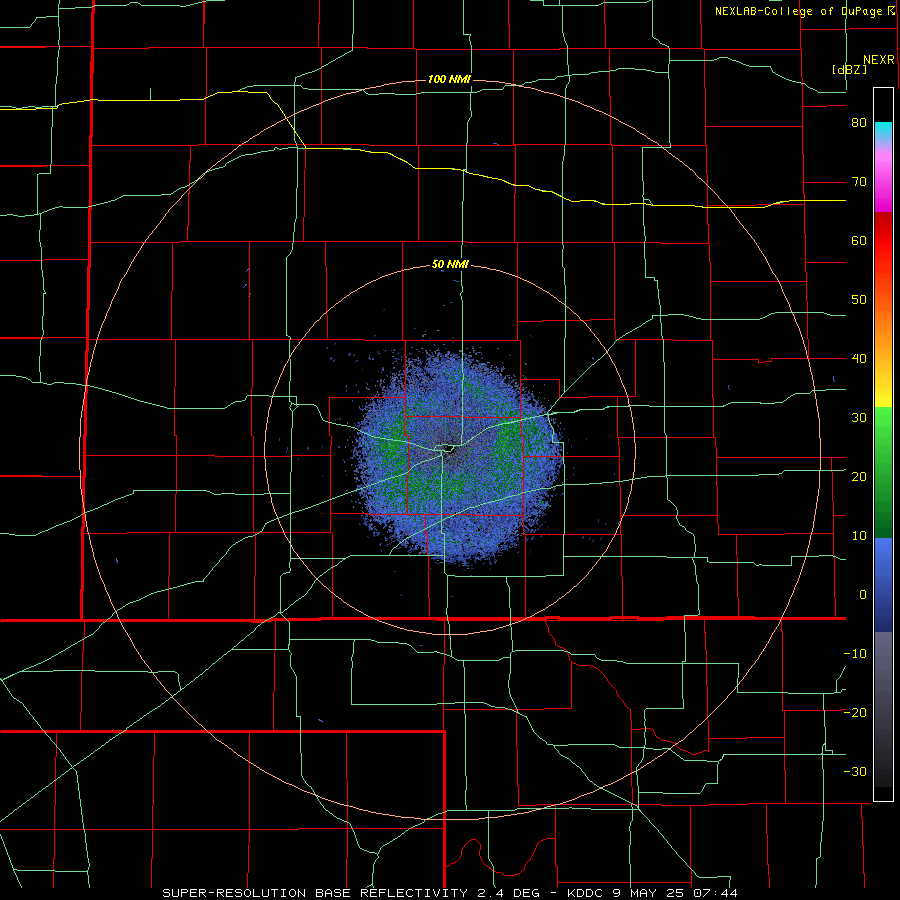
Task: Click the "100 NMI" range ring label
Action: coord(449,79)
